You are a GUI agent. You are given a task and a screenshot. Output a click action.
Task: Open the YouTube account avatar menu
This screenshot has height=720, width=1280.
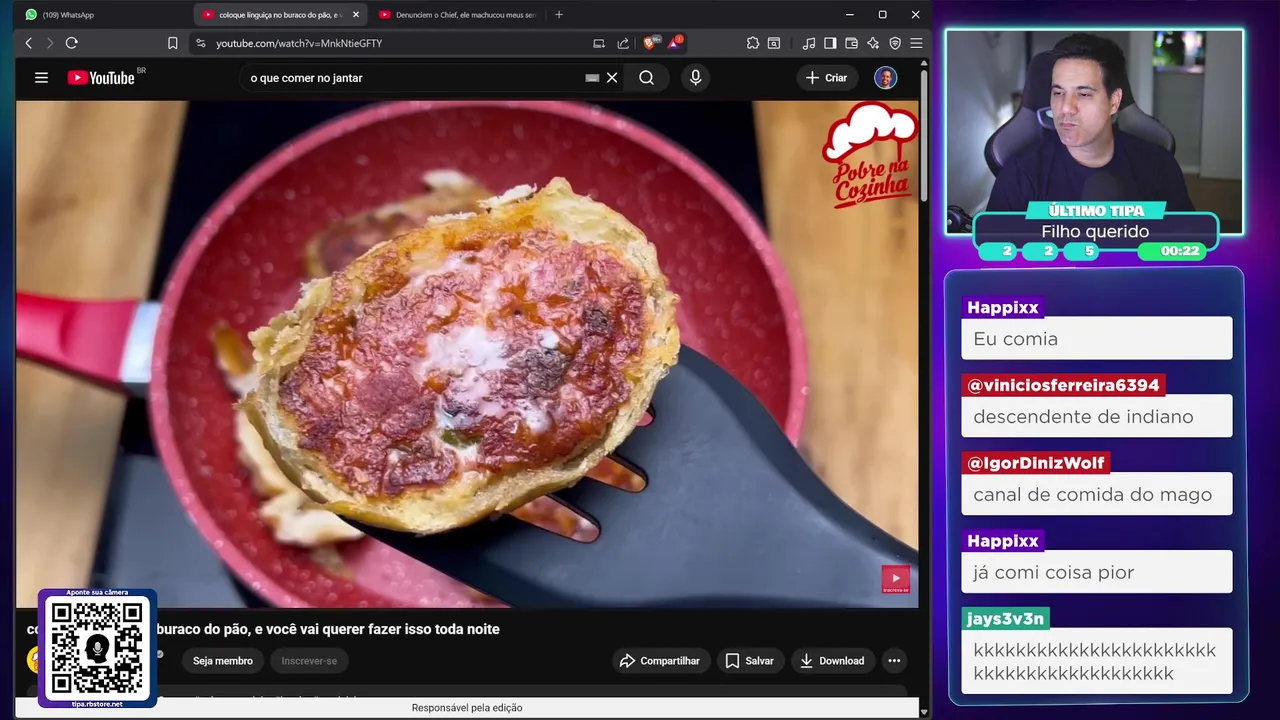[886, 77]
